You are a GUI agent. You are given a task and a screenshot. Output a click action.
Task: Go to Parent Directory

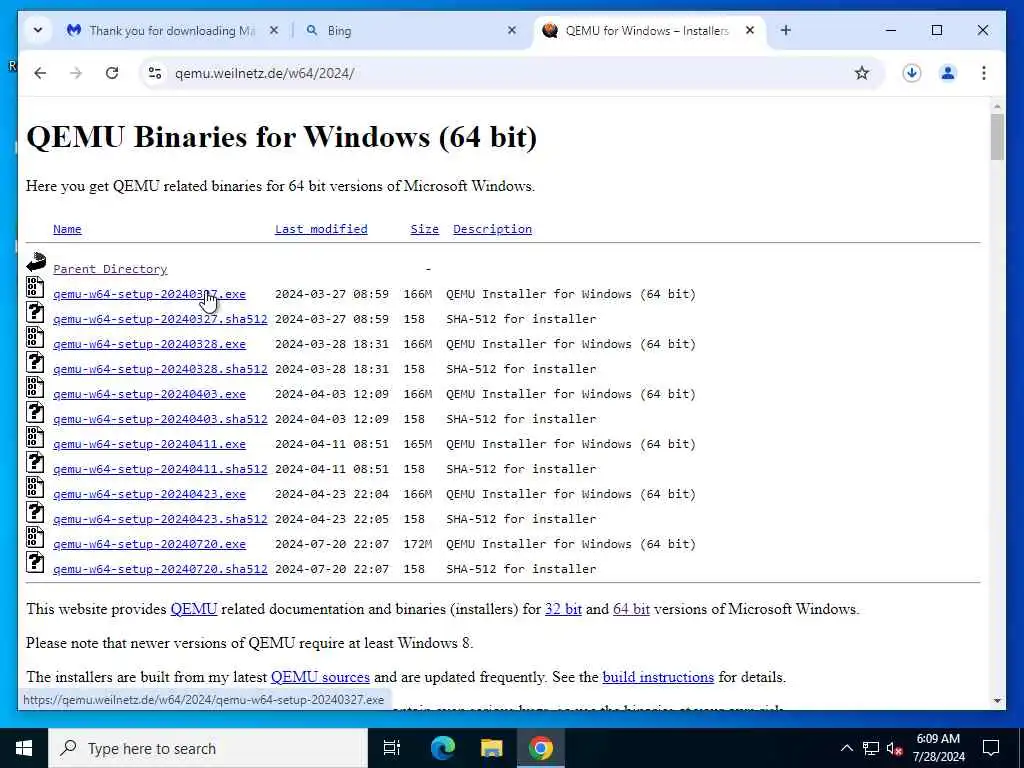tap(110, 269)
